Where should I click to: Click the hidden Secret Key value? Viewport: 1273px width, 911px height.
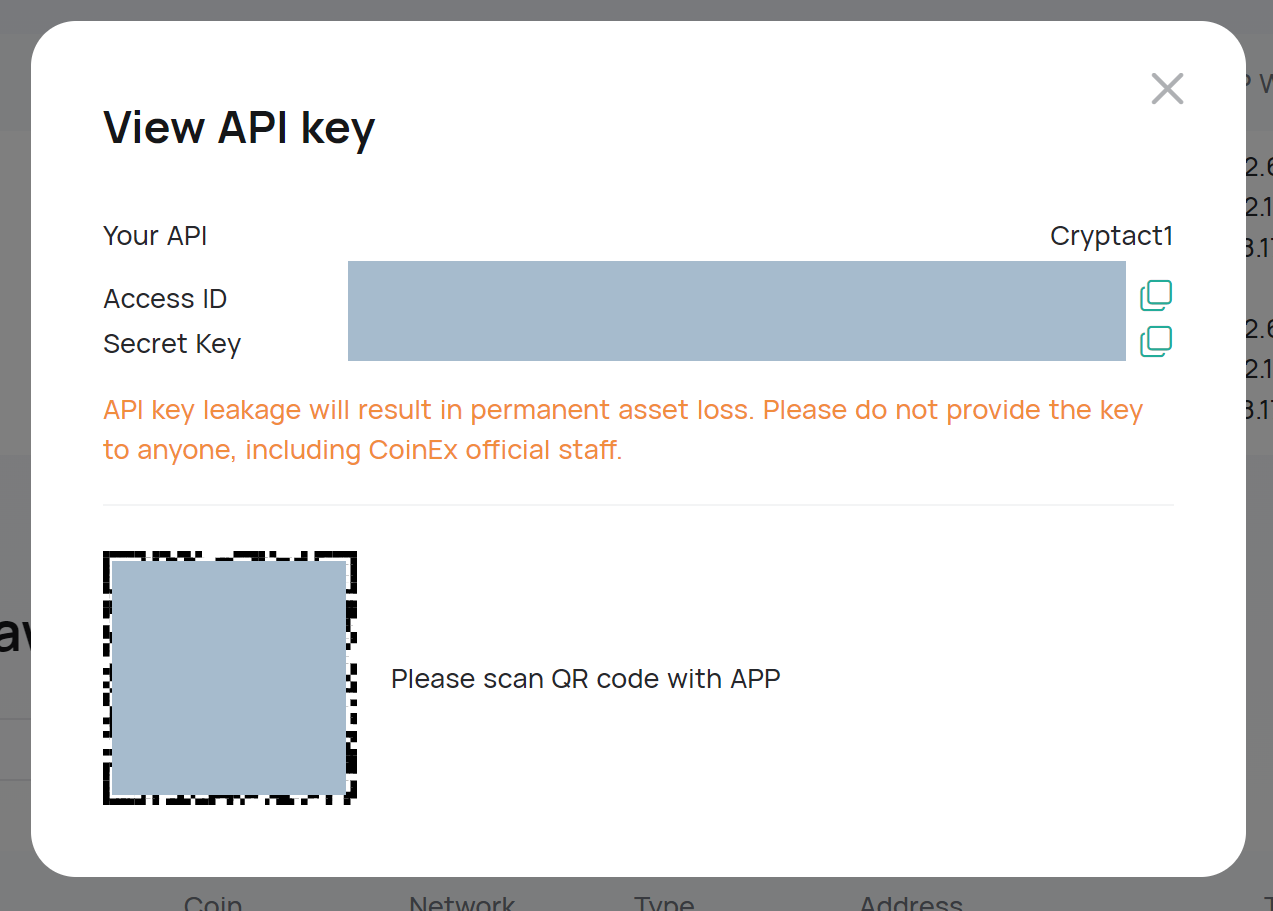pyautogui.click(x=736, y=338)
